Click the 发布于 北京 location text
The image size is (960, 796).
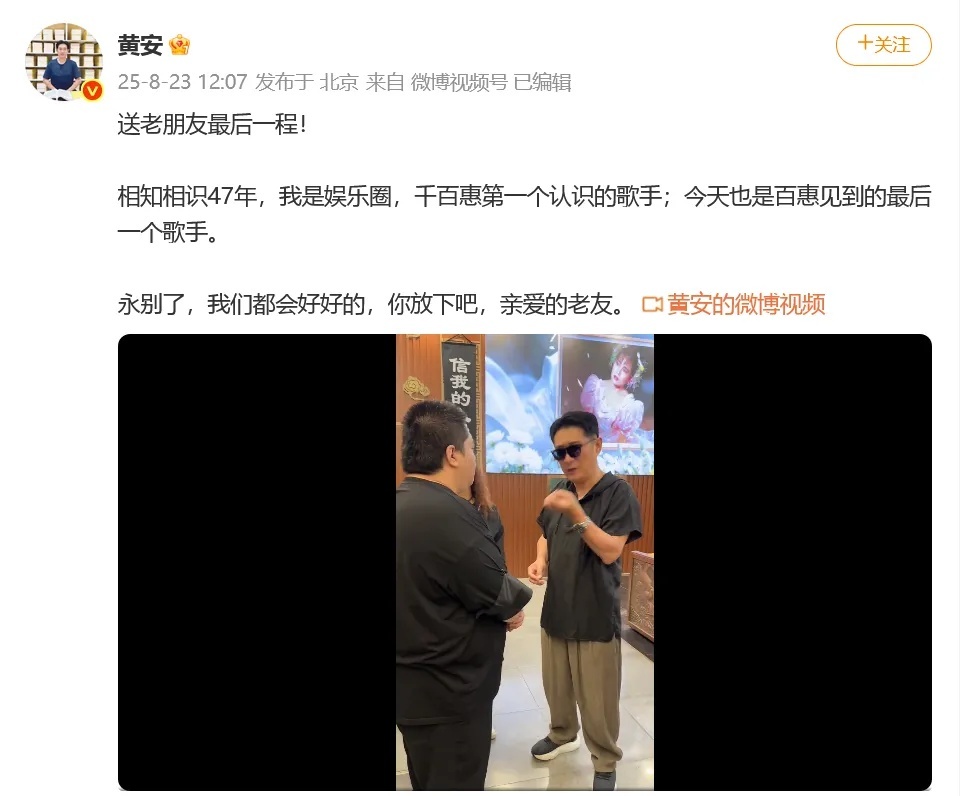coord(306,82)
